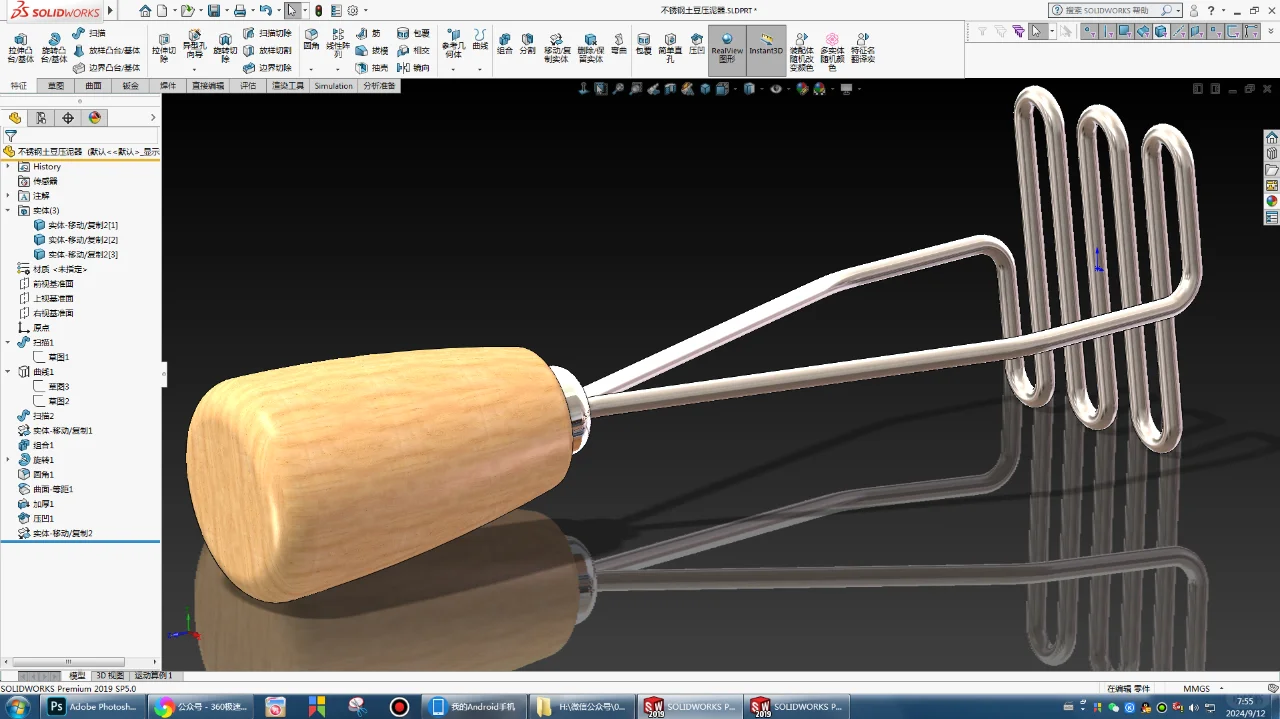Switch to the Simulation tab

(333, 86)
